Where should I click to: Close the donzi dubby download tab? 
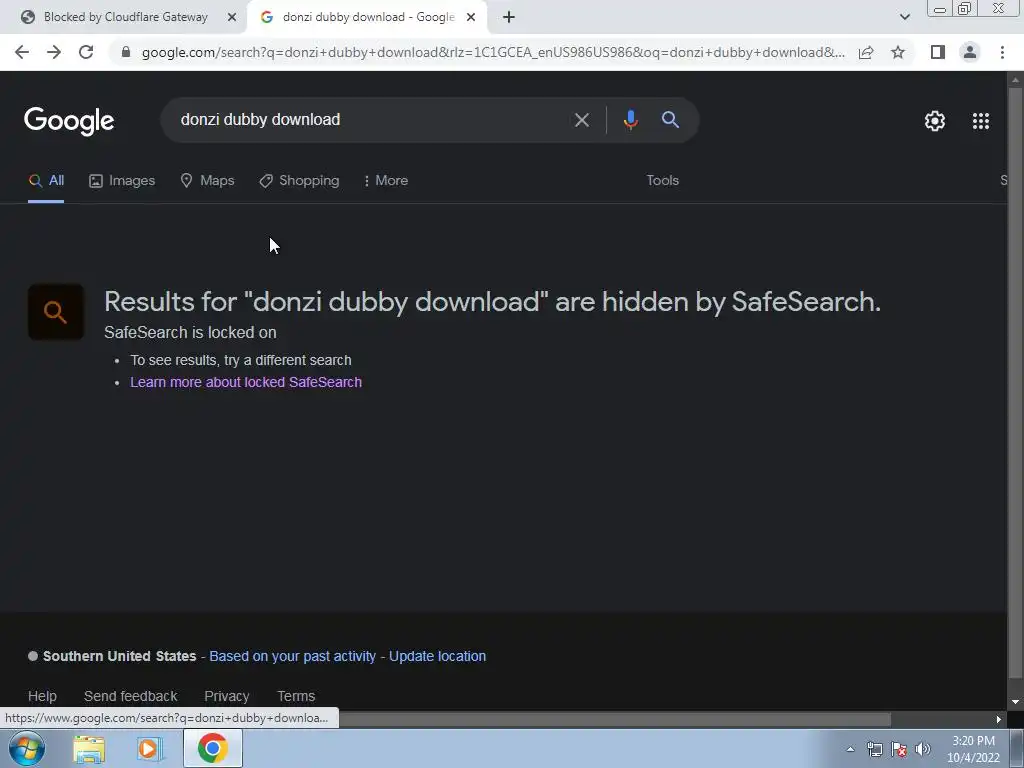click(471, 18)
